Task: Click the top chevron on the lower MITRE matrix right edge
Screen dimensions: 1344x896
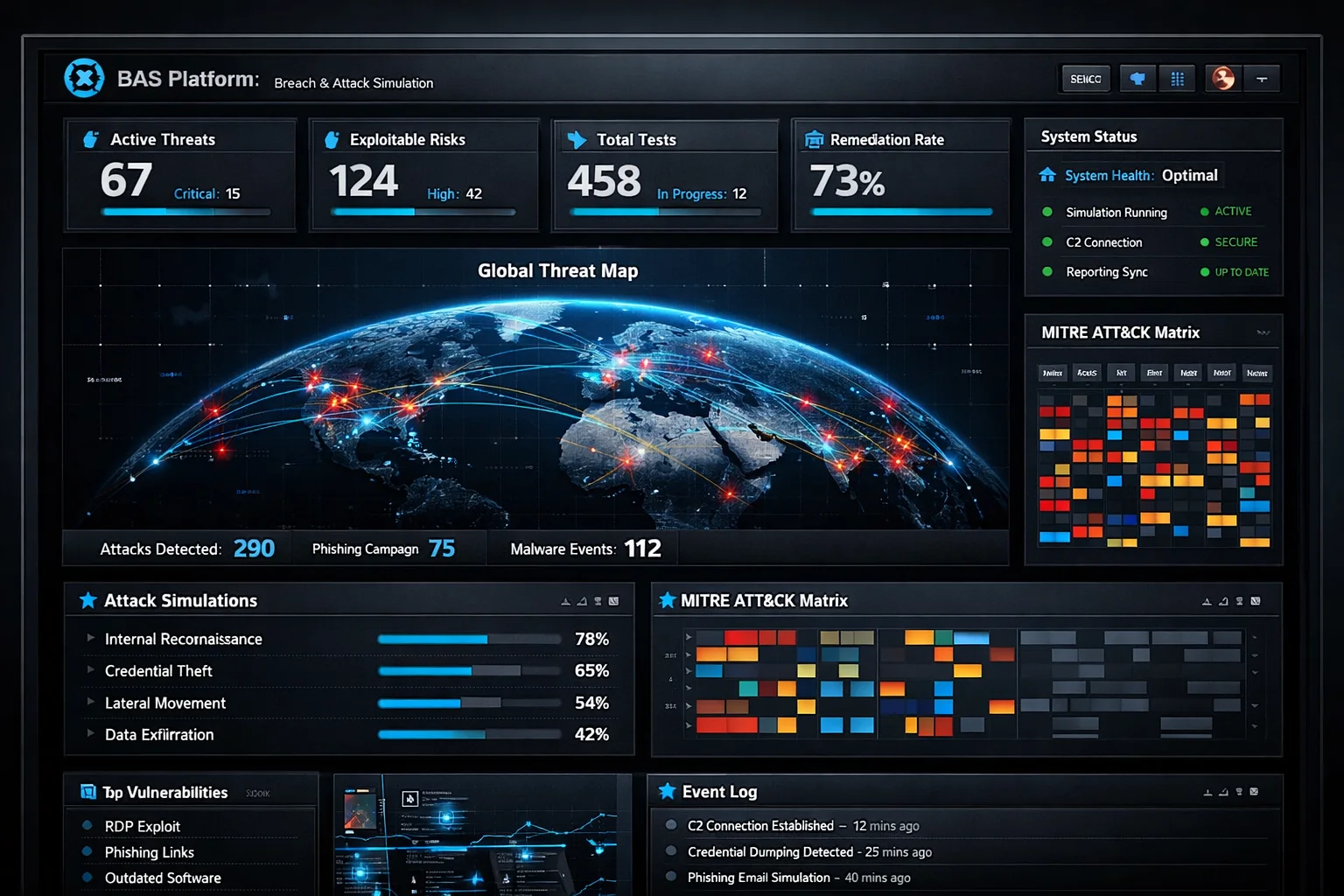Action: click(x=1255, y=637)
